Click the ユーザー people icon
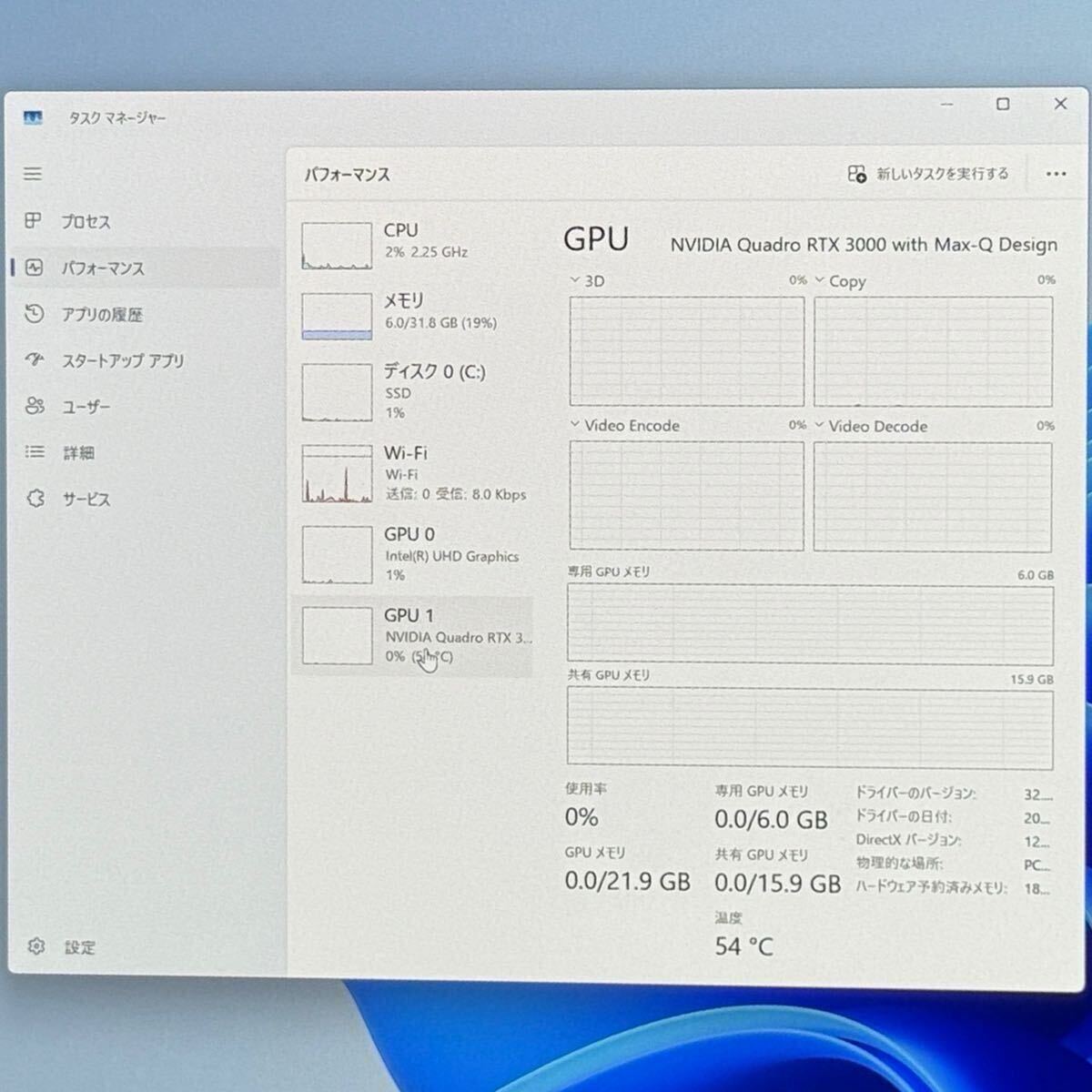The height and width of the screenshot is (1092, 1092). pyautogui.click(x=35, y=406)
